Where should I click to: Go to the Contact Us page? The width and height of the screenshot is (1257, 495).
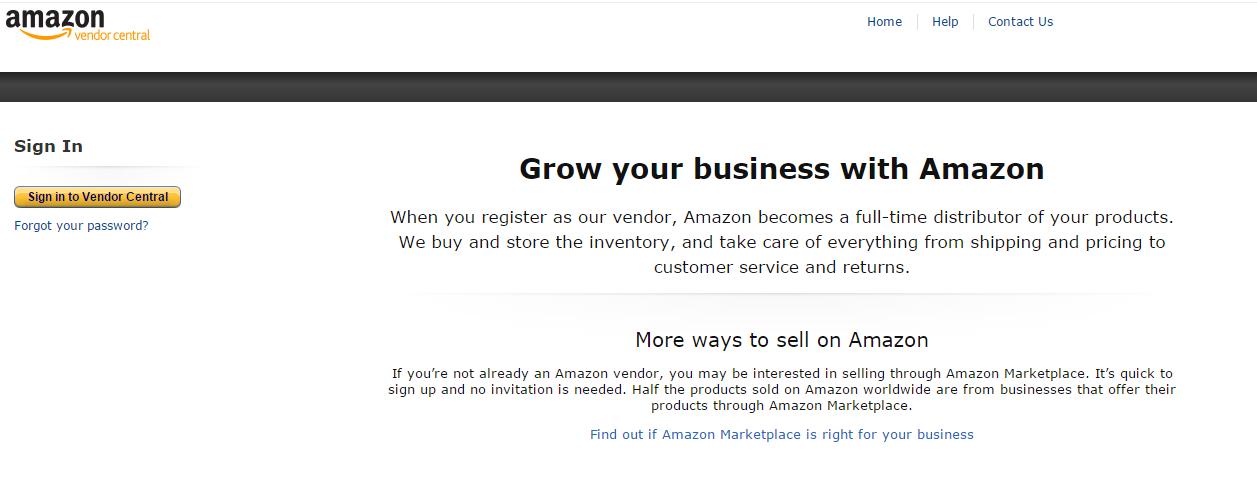click(1020, 22)
